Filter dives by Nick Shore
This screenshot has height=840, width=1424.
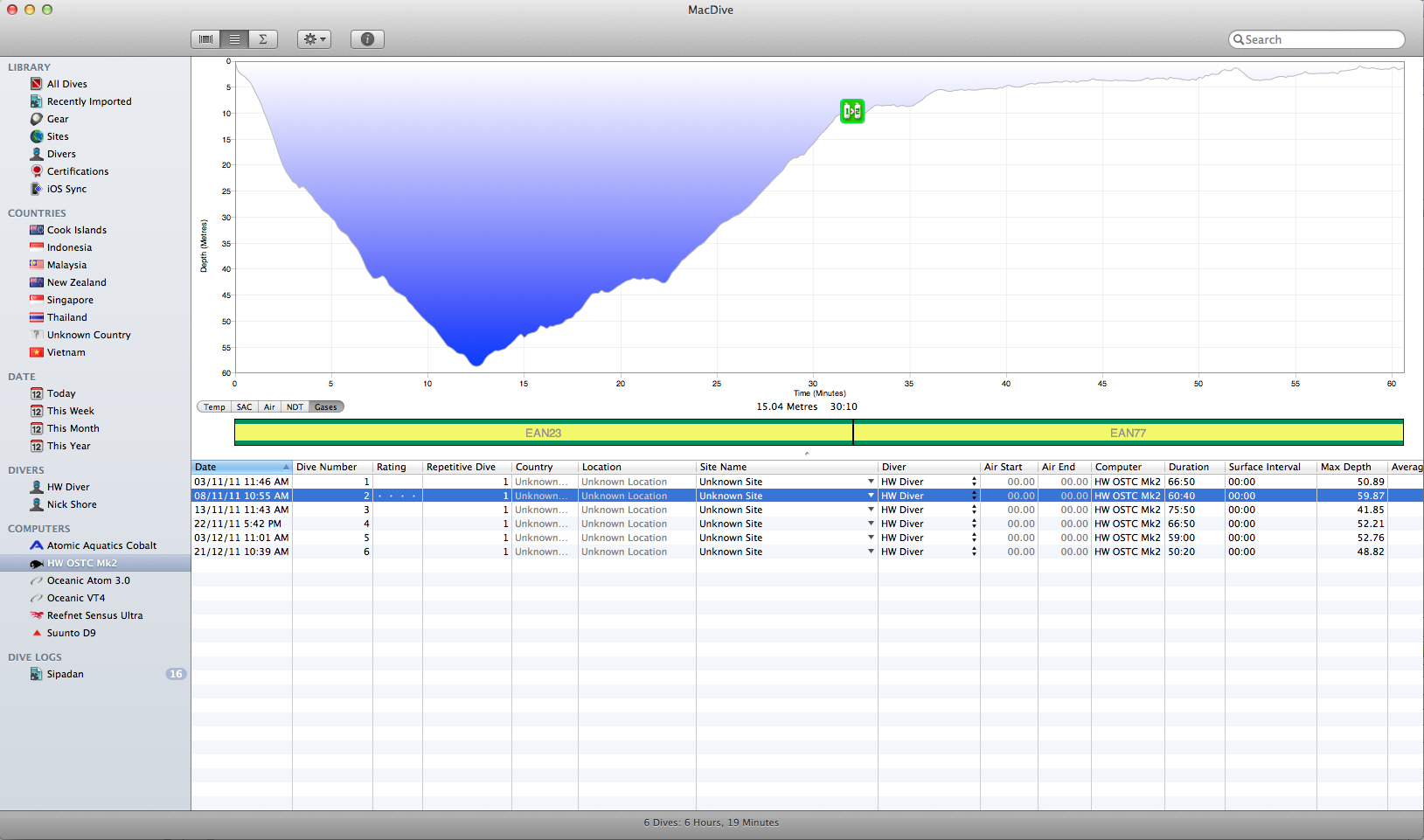(72, 504)
